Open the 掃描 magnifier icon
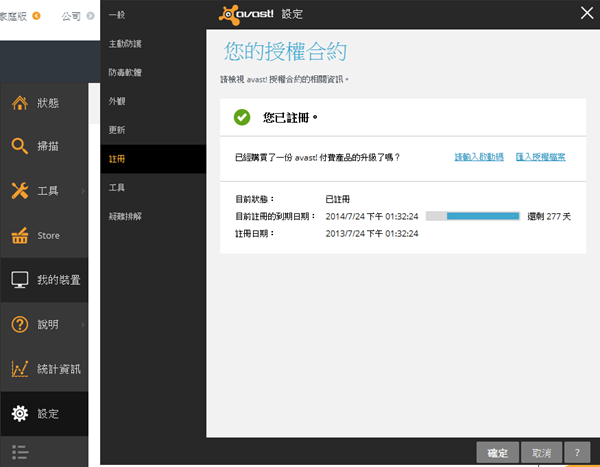The image size is (600, 467). [20, 146]
